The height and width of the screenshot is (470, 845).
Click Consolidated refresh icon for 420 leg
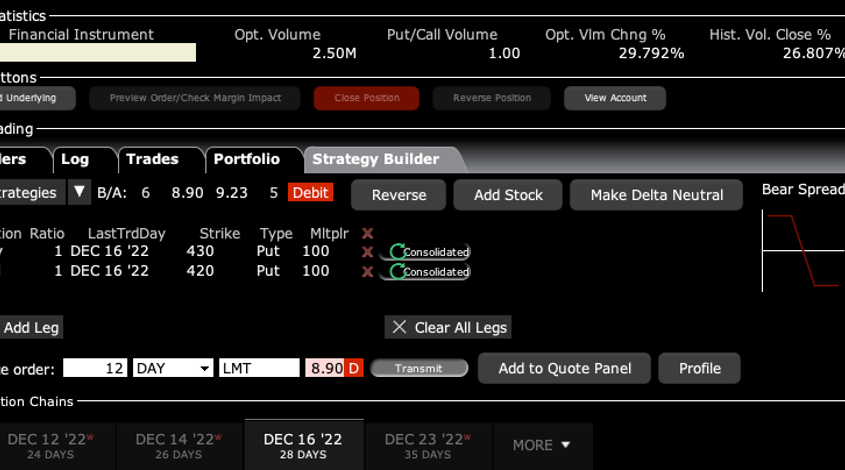(398, 271)
